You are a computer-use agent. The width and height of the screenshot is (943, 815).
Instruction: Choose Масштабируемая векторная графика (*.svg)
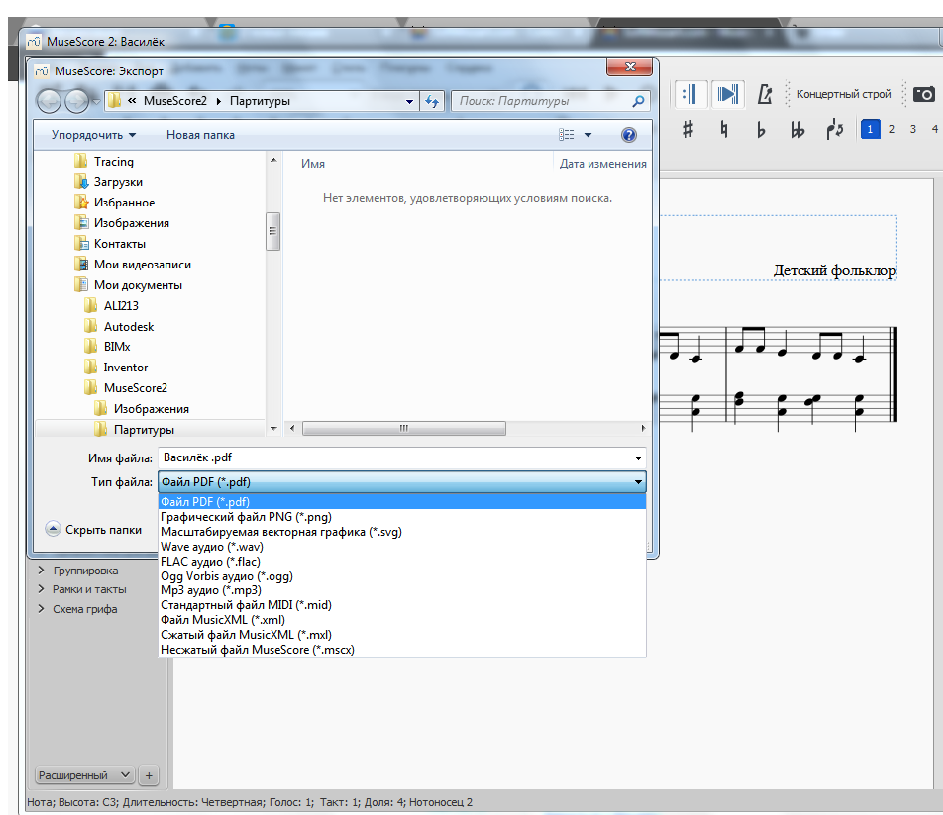click(x=402, y=532)
